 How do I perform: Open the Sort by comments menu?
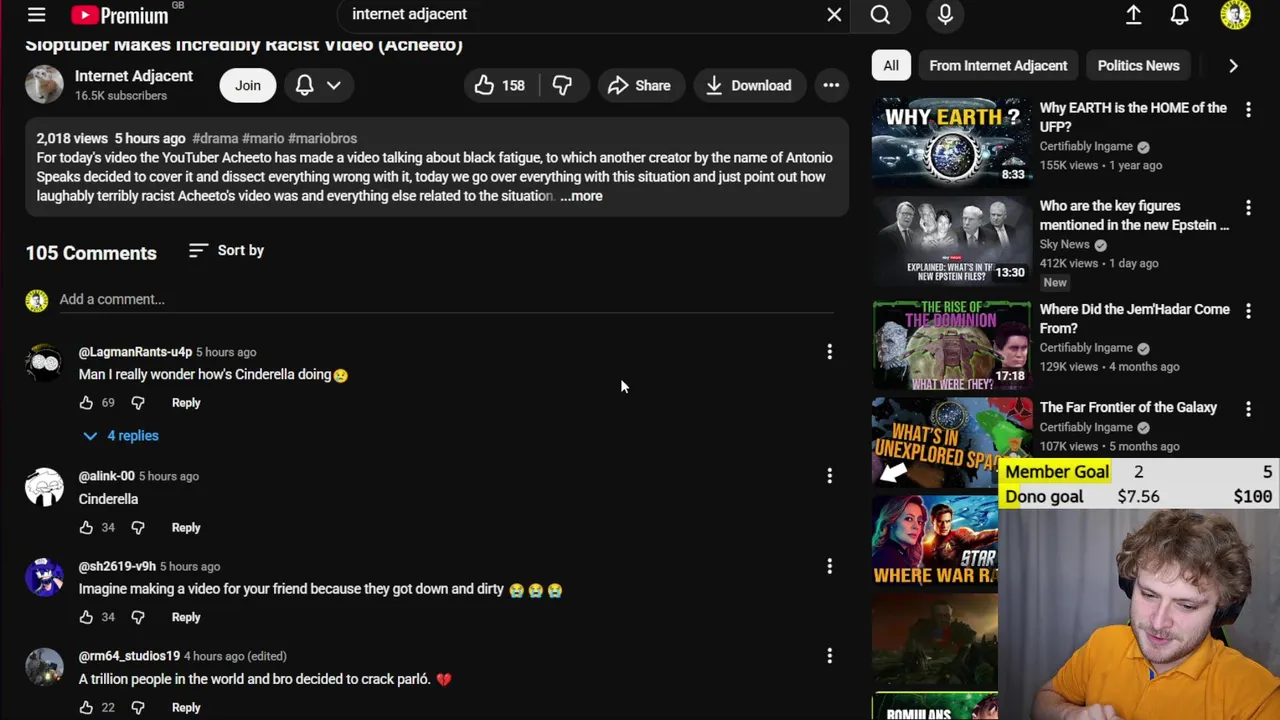(x=226, y=251)
